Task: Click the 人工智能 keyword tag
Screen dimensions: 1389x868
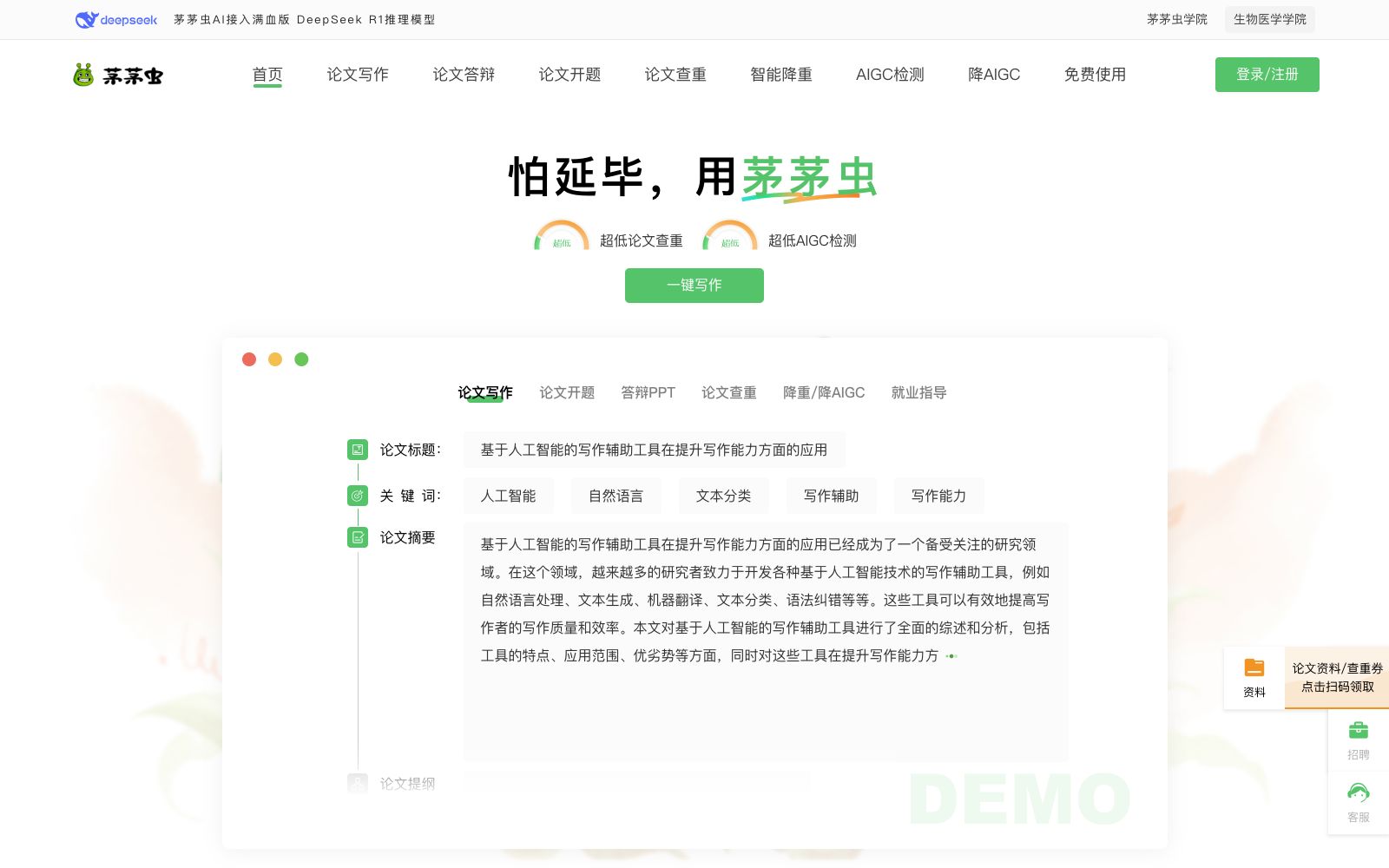Action: point(509,496)
